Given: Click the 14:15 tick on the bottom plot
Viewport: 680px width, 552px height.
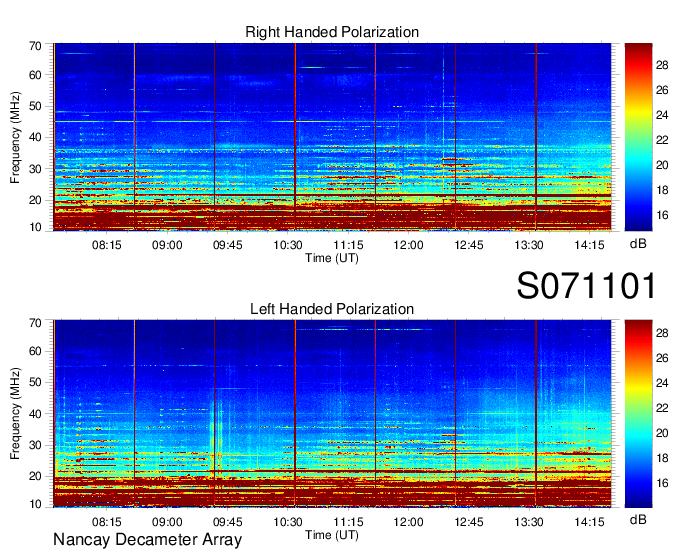Looking at the screenshot, I should (589, 522).
